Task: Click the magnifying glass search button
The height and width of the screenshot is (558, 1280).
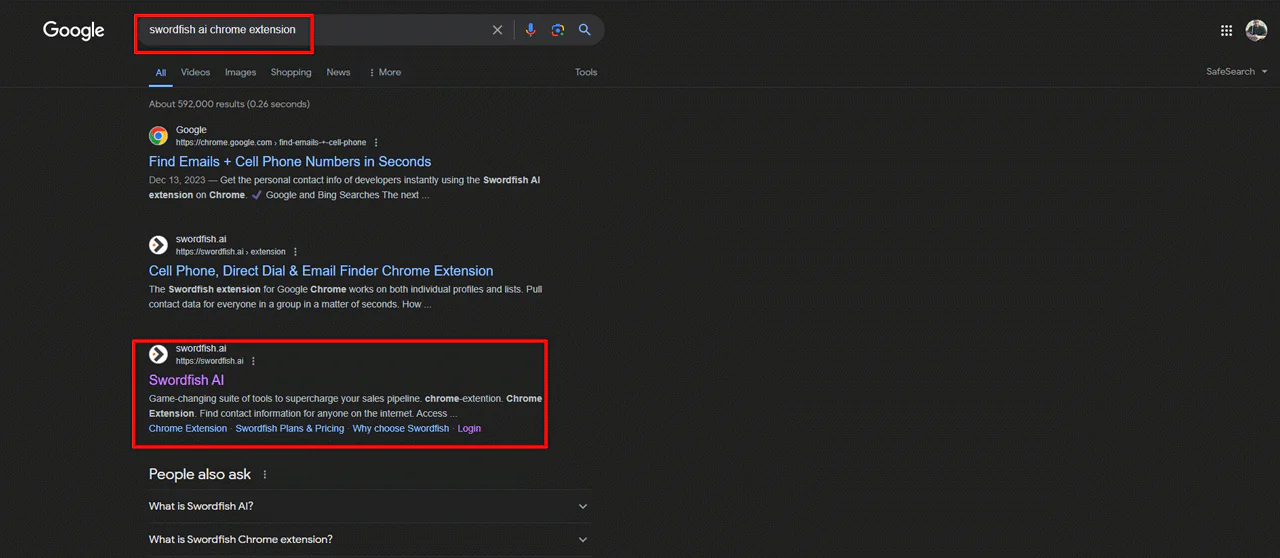Action: (585, 30)
